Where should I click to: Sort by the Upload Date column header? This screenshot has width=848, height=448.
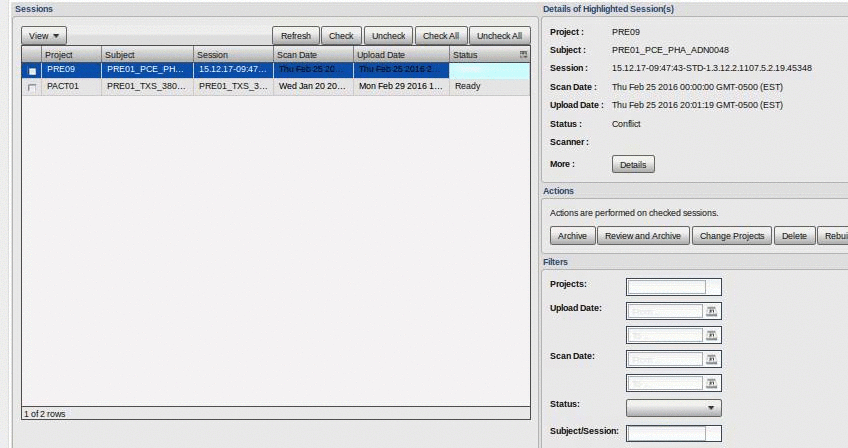click(x=401, y=55)
